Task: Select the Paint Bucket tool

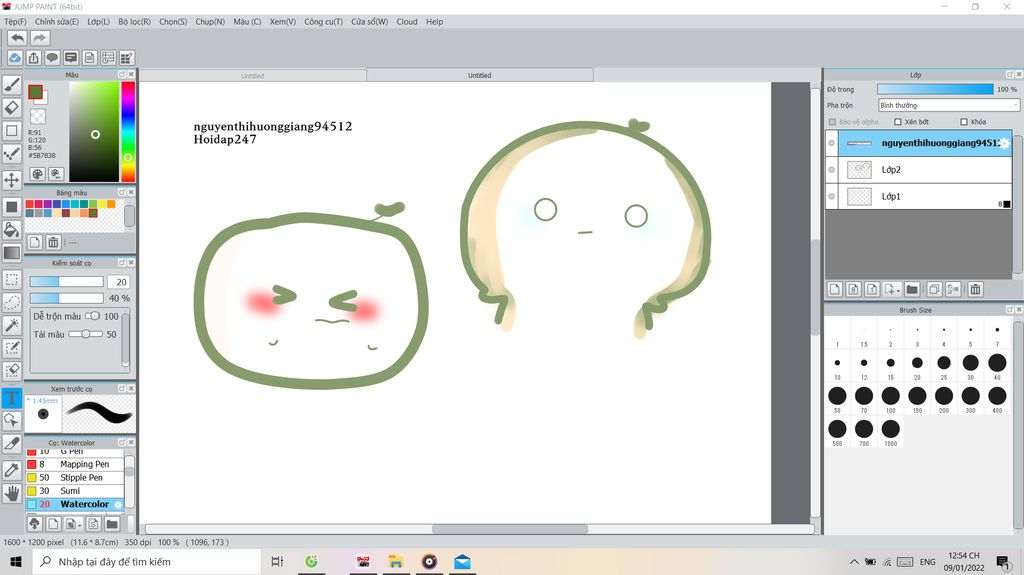Action: point(12,229)
